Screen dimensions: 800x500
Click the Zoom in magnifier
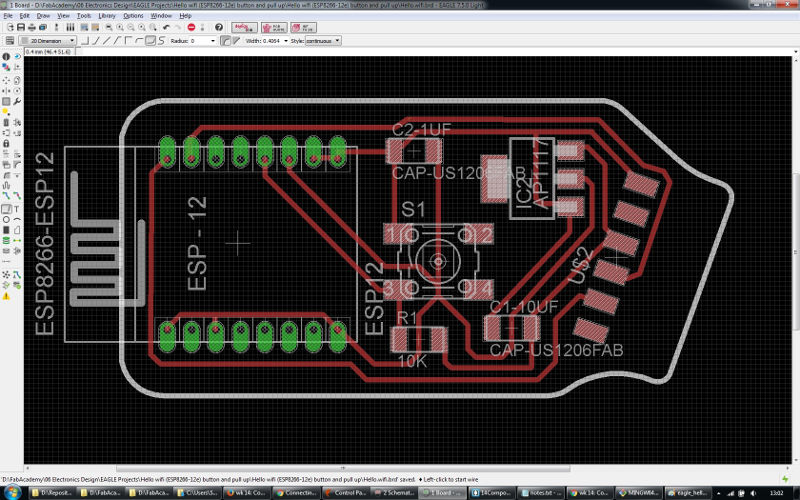coord(120,27)
